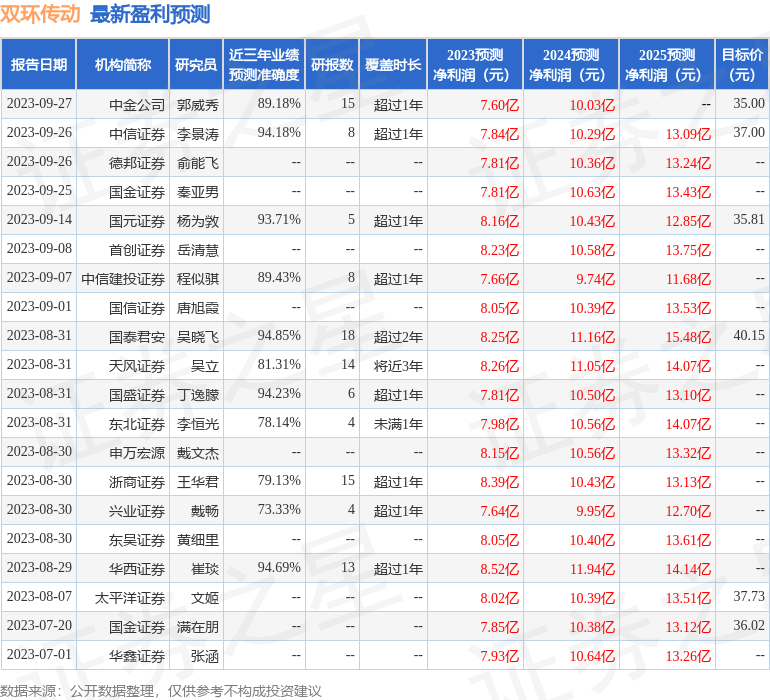The height and width of the screenshot is (700, 770).
Task: Click institution name 申万宏源
Action: 137,453
